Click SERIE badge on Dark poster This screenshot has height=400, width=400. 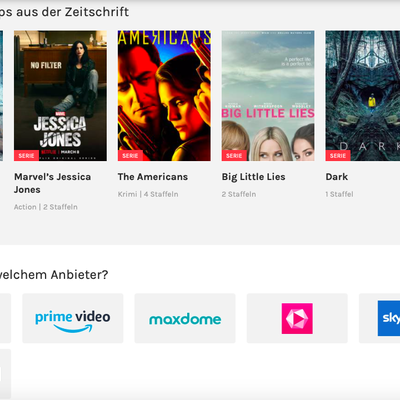pyautogui.click(x=338, y=156)
